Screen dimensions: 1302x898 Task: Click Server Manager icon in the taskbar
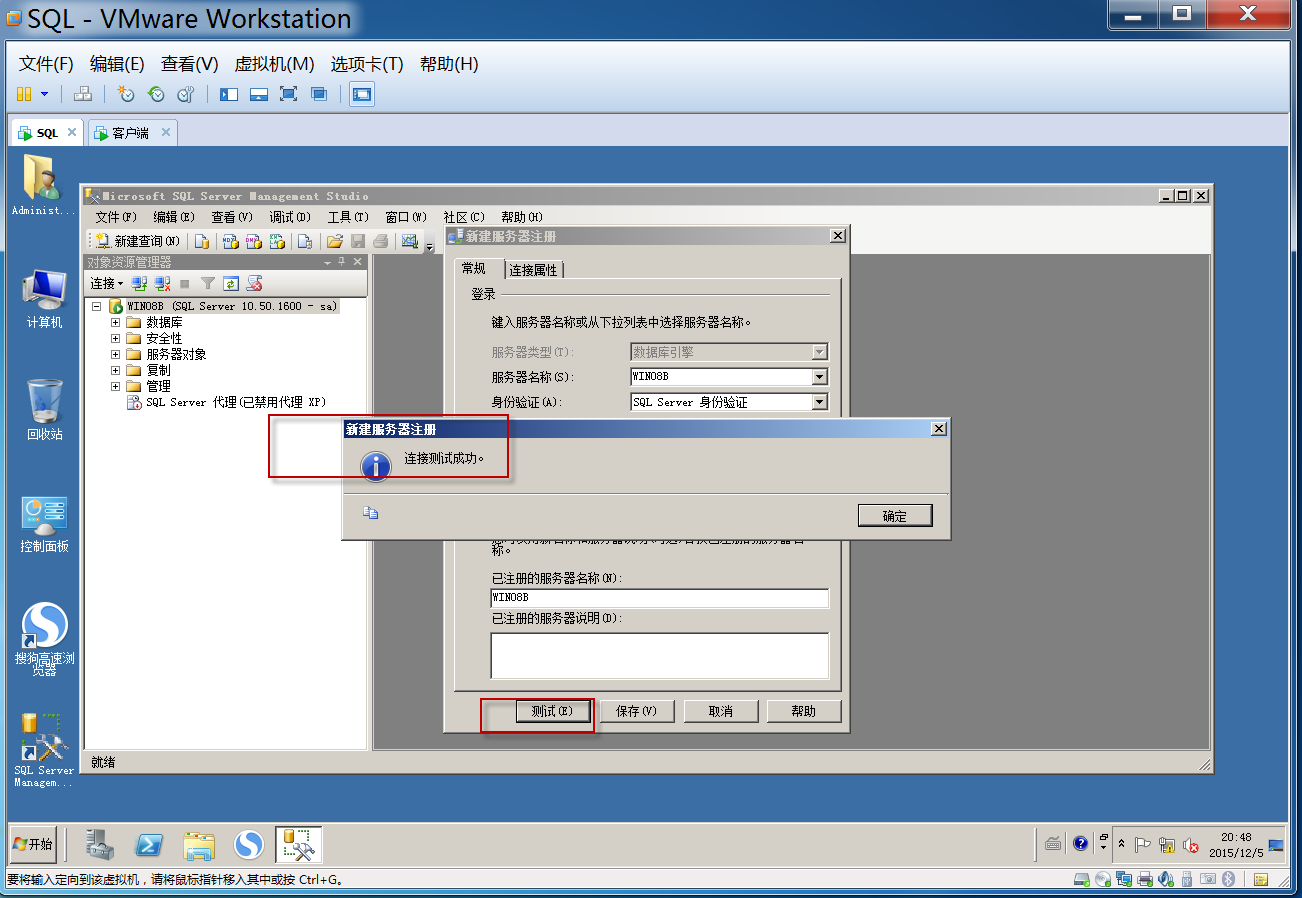(100, 845)
